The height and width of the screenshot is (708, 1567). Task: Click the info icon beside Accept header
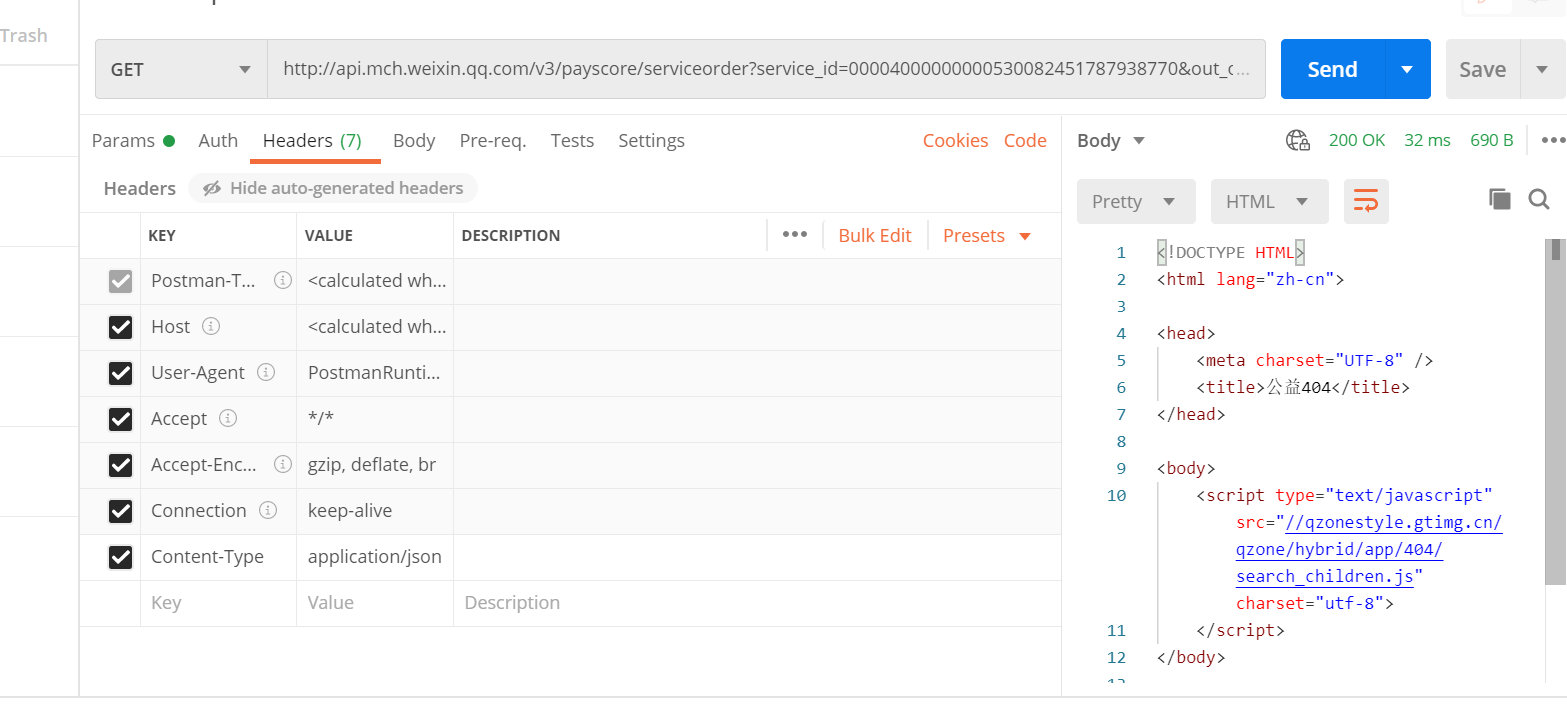point(228,419)
